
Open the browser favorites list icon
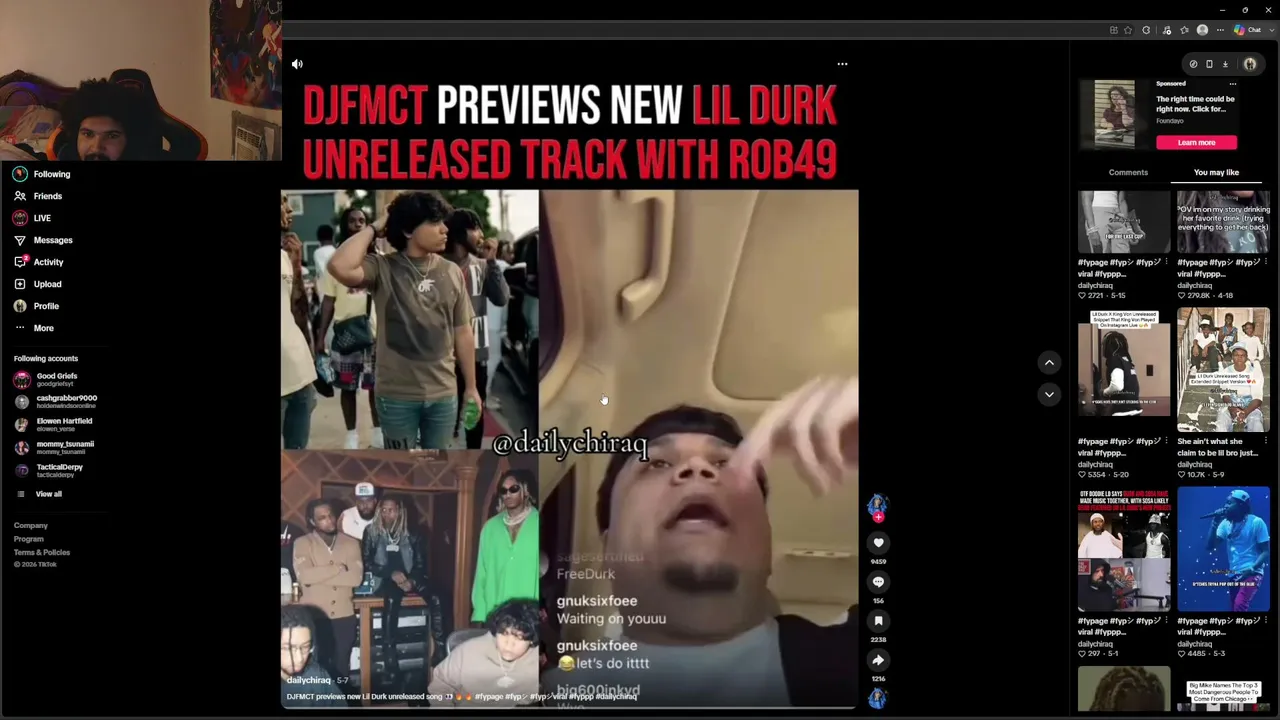pos(1184,30)
